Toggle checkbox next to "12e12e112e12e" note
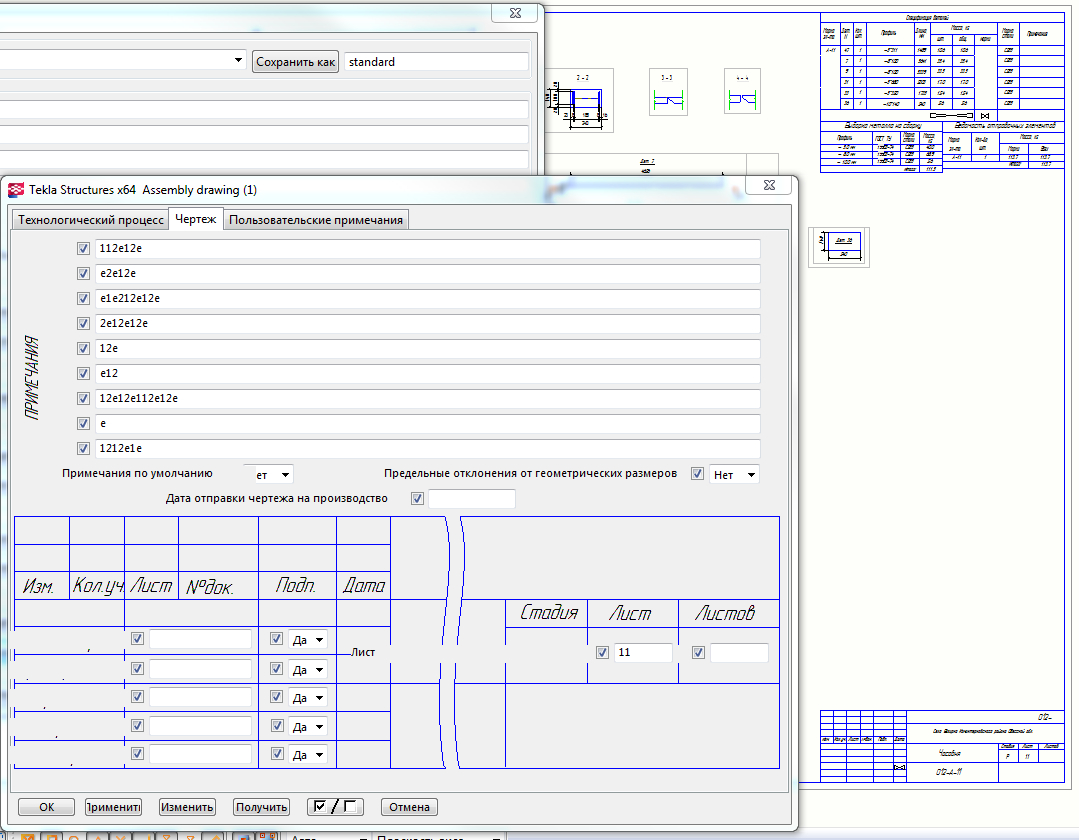1079x840 pixels. (83, 399)
